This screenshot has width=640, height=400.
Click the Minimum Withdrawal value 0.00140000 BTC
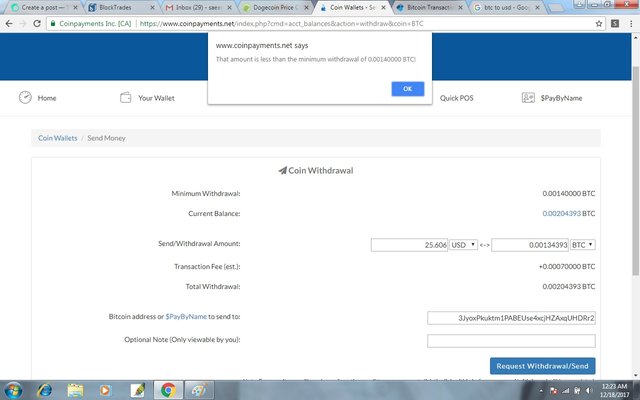(569, 193)
